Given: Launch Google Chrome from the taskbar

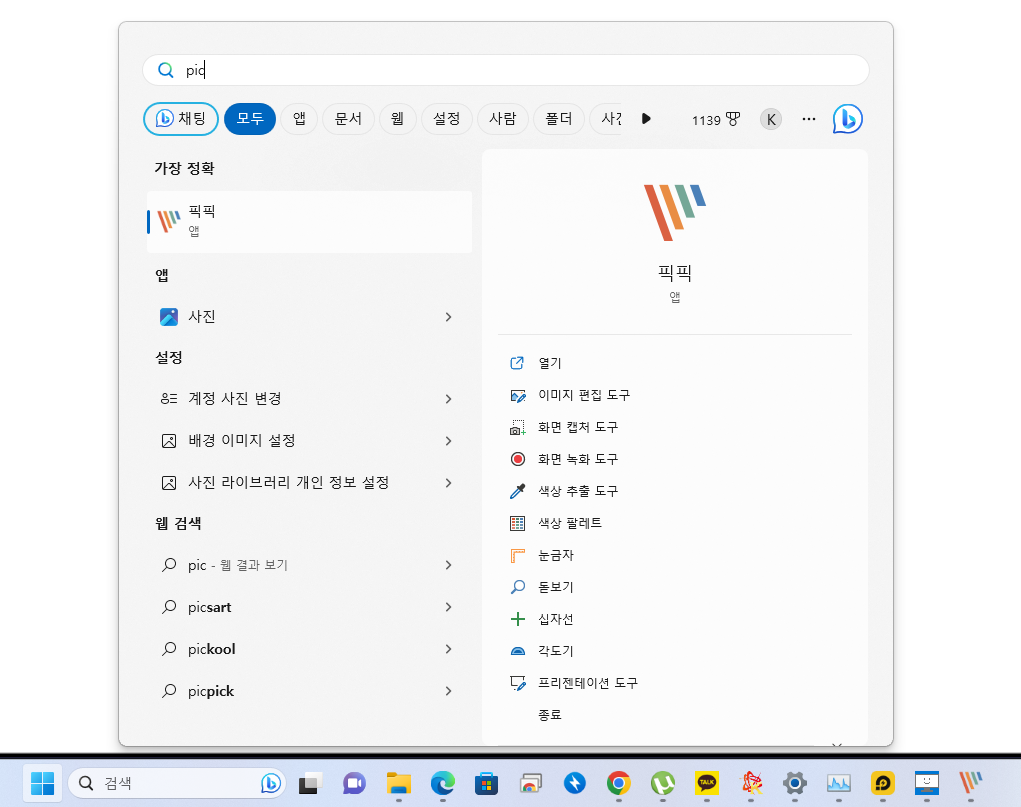Looking at the screenshot, I should point(619,783).
